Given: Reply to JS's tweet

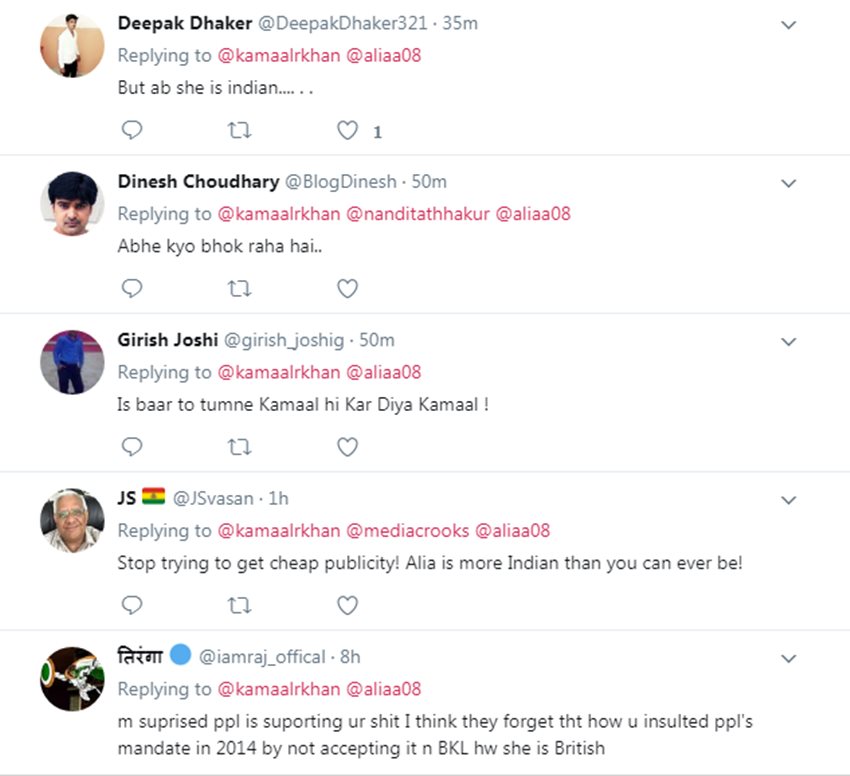Looking at the screenshot, I should tap(132, 605).
